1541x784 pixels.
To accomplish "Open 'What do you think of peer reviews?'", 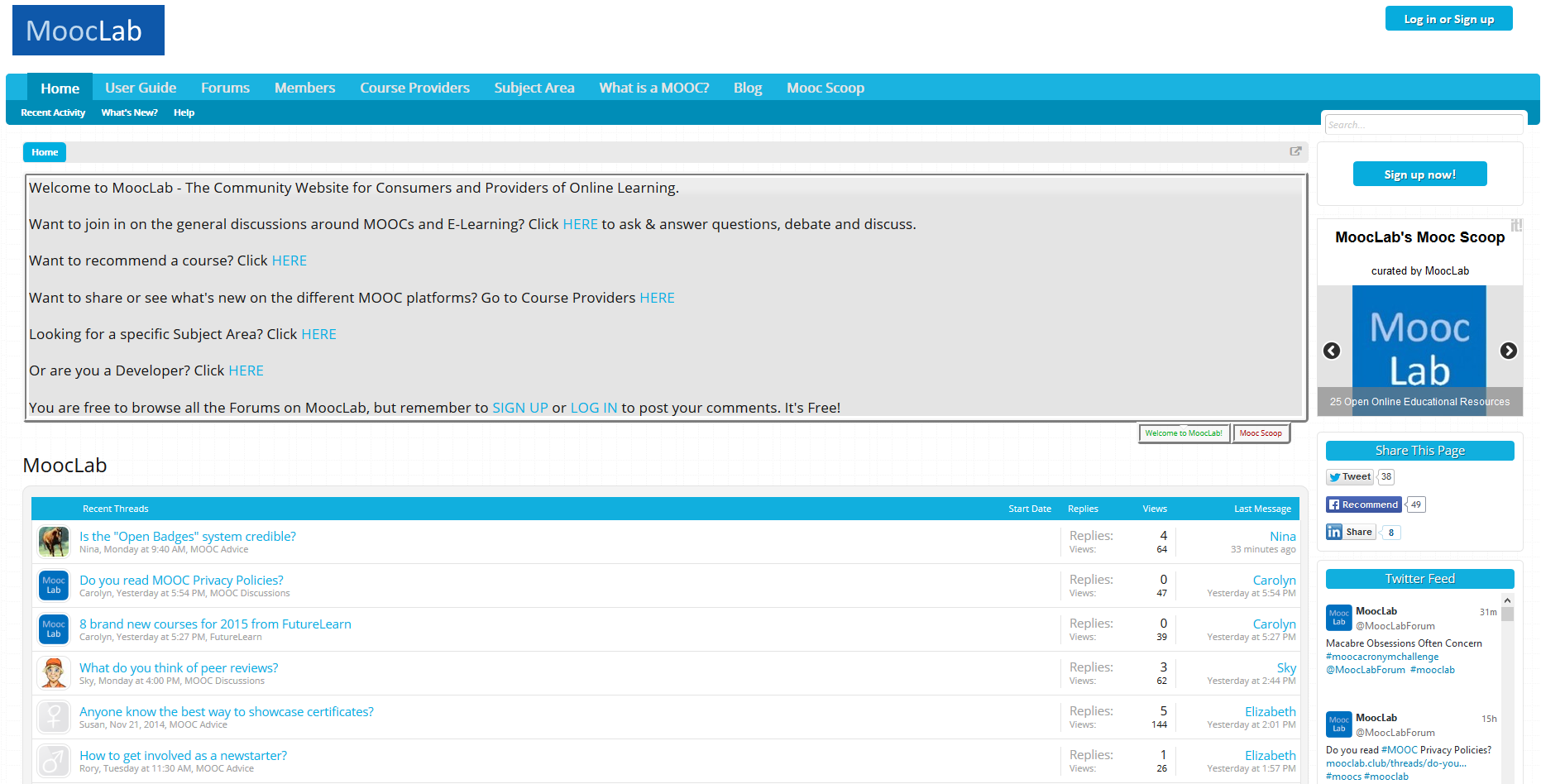I will pos(179,667).
